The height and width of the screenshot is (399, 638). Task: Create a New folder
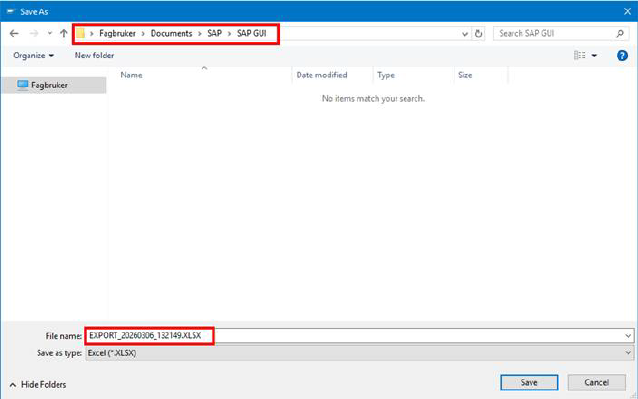coord(94,55)
